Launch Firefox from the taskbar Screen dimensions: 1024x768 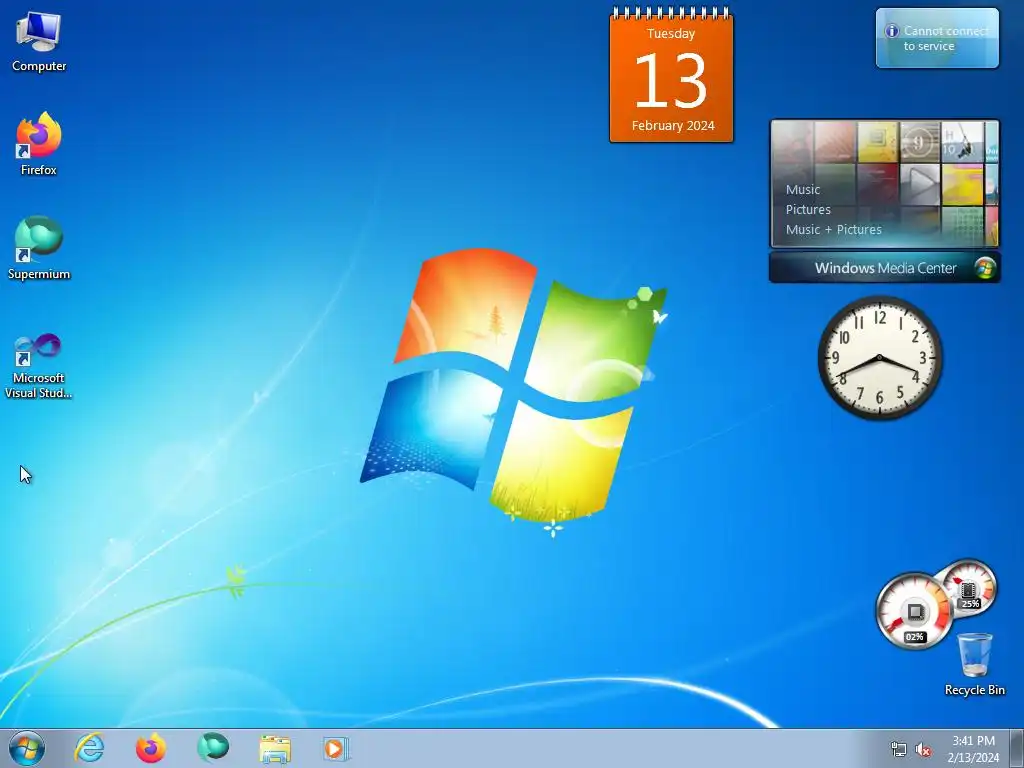[151, 748]
